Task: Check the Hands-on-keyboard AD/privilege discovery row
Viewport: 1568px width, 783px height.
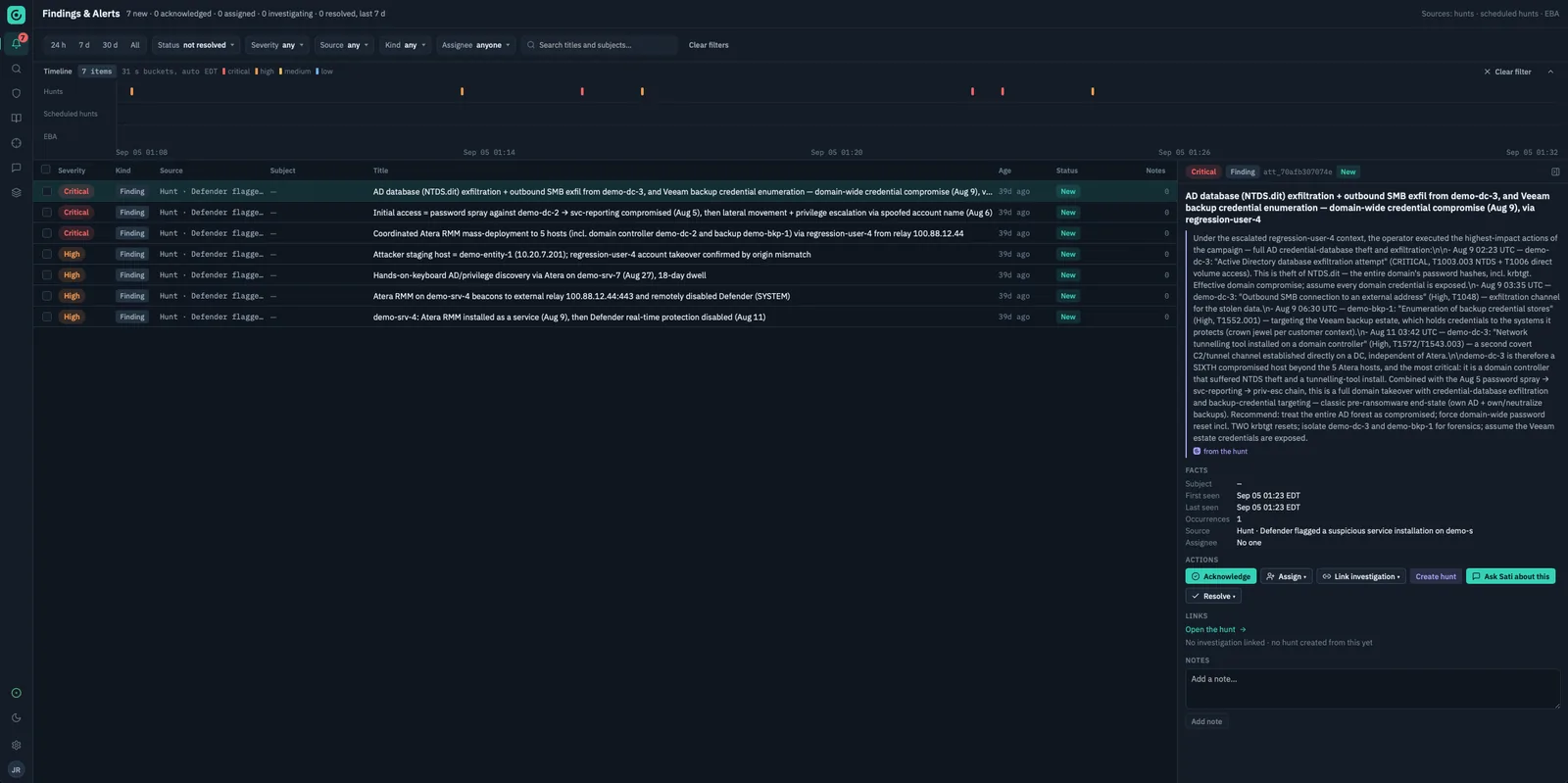Action: 46,275
